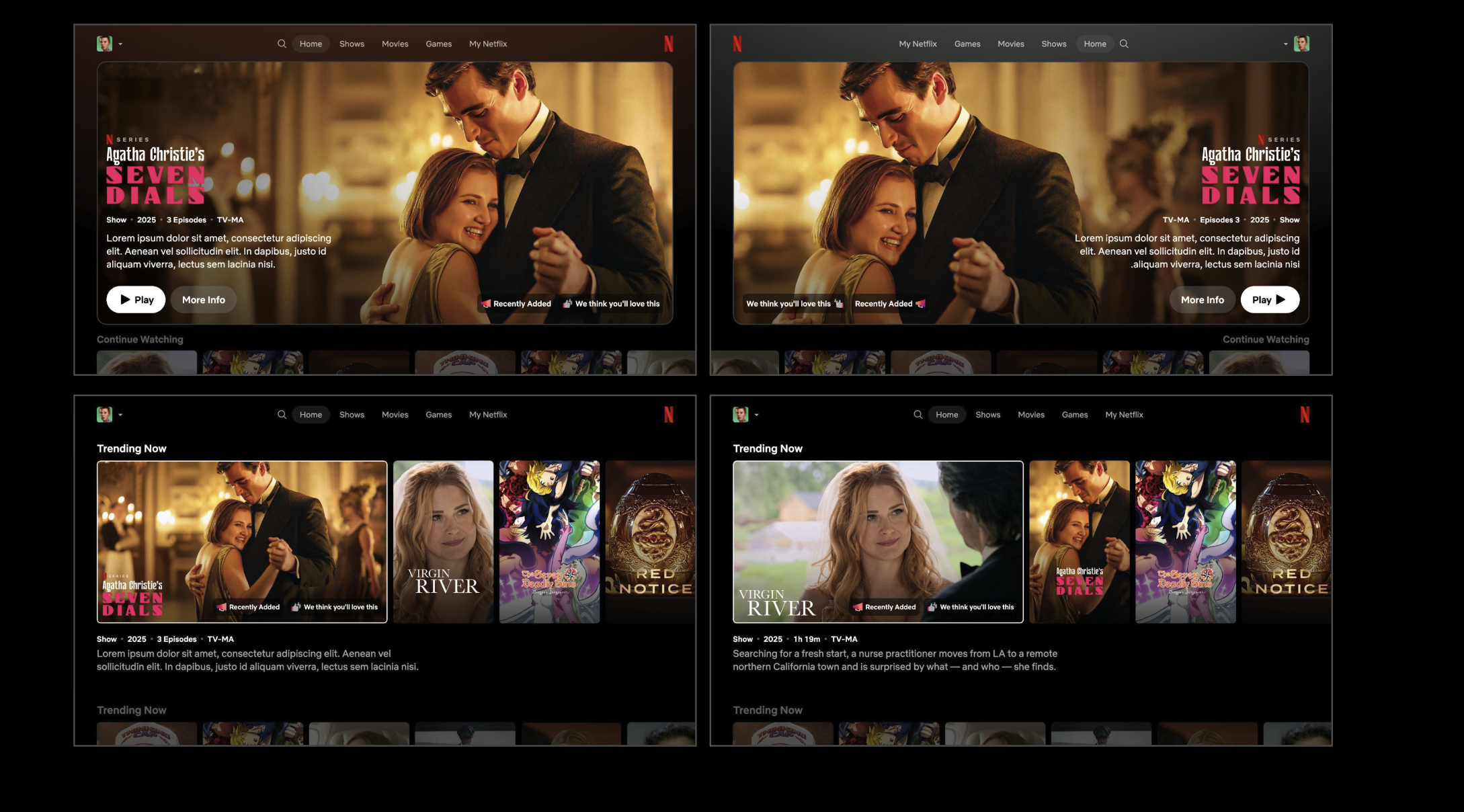
Task: Click Recently Added badge in top-left hero
Action: pos(516,304)
